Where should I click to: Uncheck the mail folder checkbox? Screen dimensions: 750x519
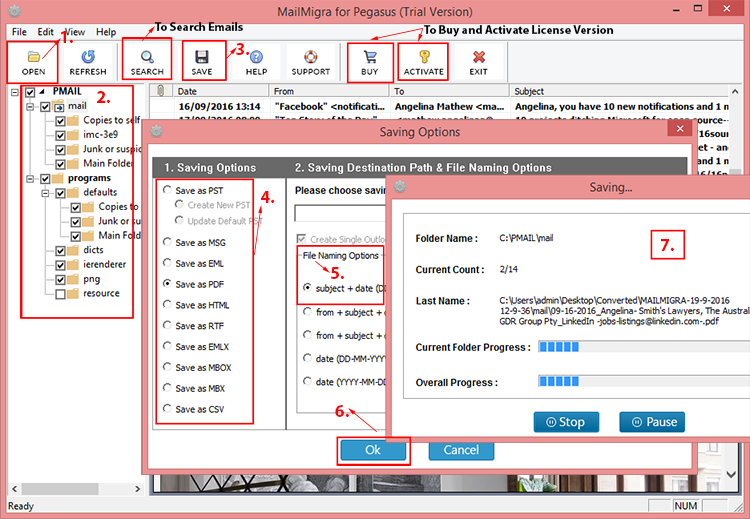(x=45, y=107)
